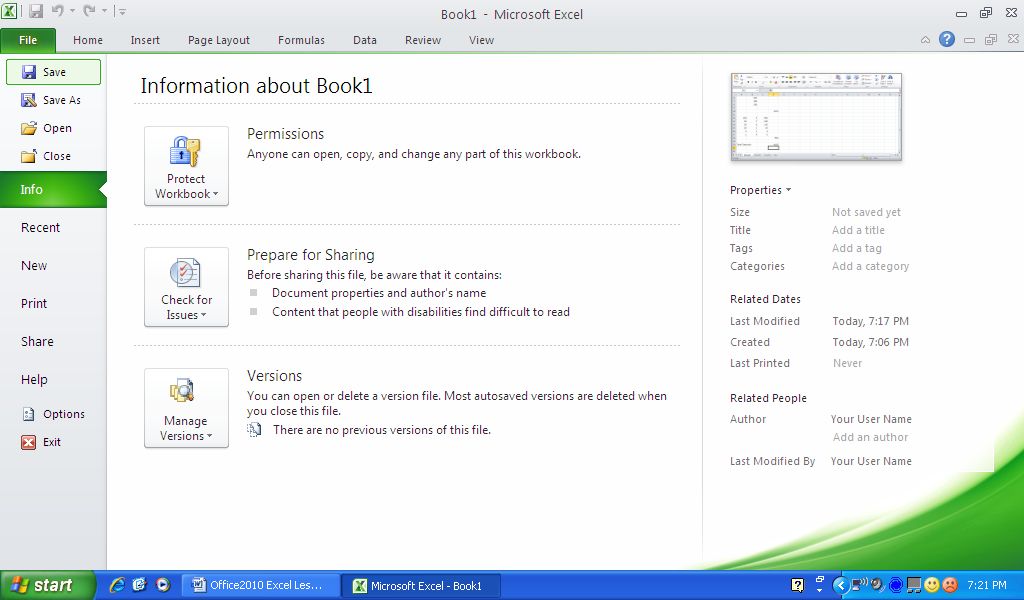Click the second Quick Launch icon on taskbar
This screenshot has width=1024, height=600.
tap(140, 585)
